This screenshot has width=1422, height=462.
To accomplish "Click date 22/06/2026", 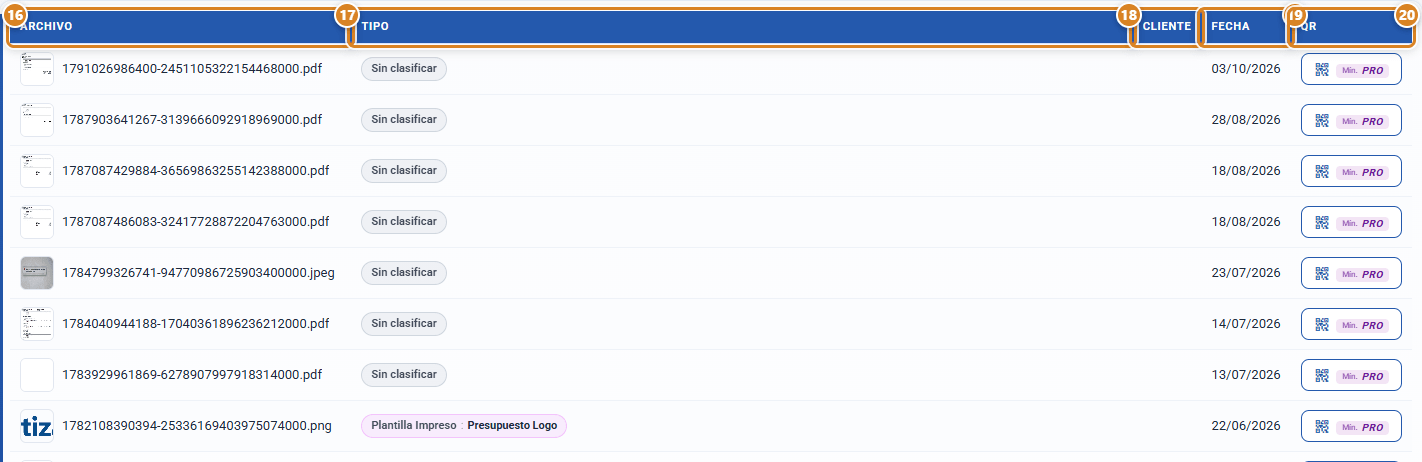I will pos(1246,426).
